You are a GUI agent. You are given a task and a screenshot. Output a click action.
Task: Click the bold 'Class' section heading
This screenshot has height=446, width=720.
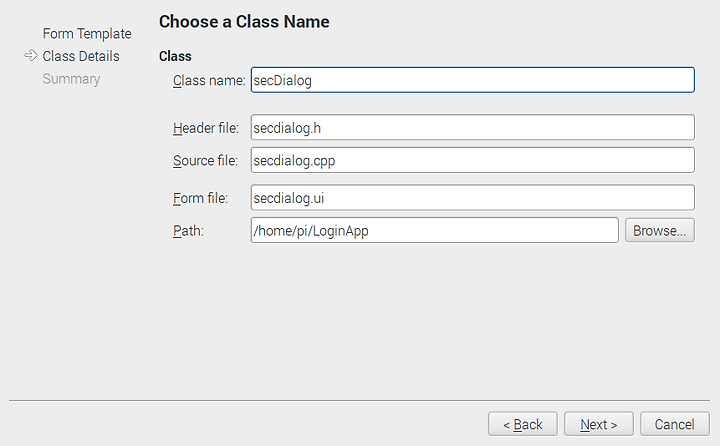pyautogui.click(x=175, y=56)
